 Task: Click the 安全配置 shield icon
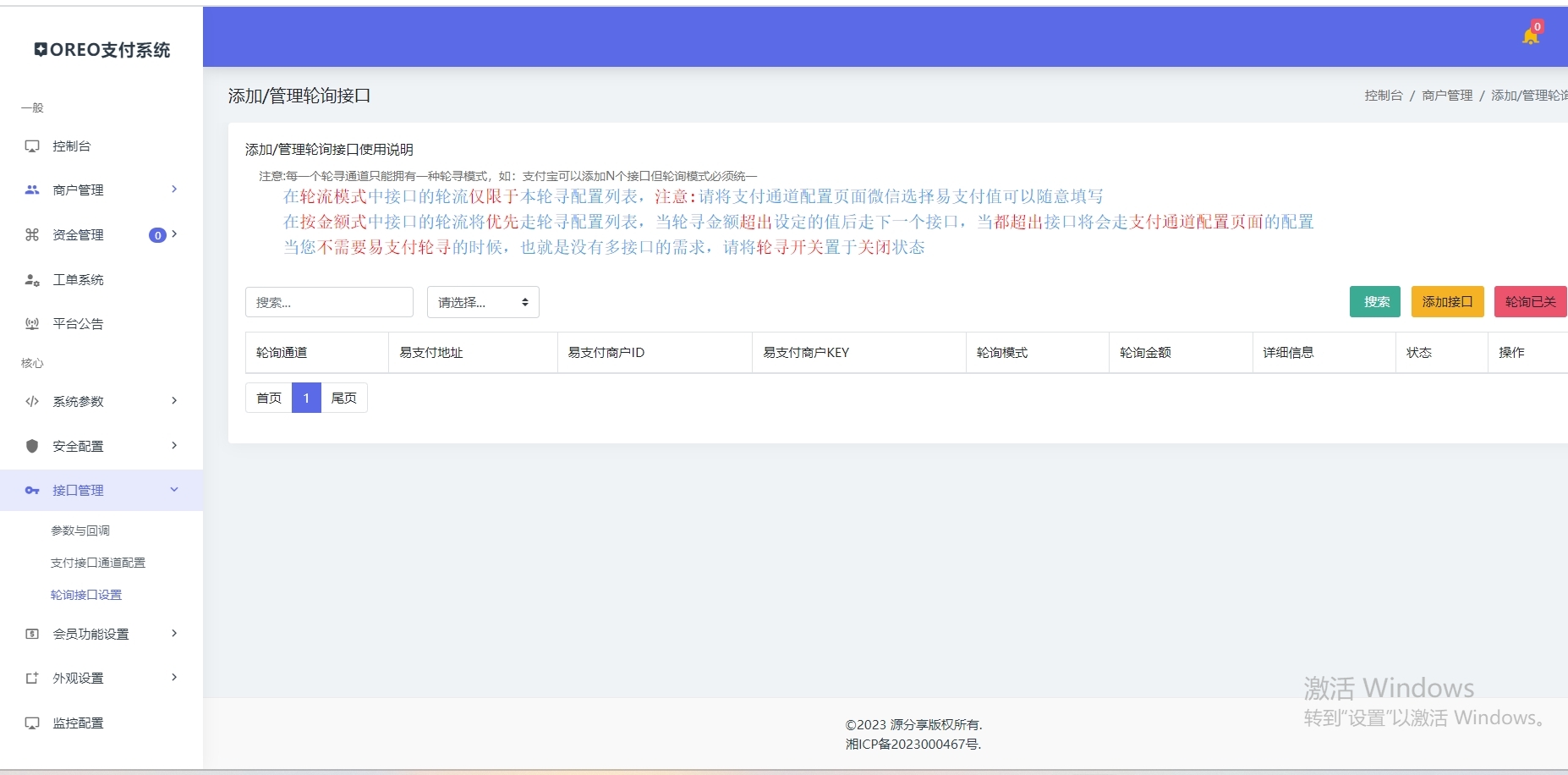click(x=32, y=446)
